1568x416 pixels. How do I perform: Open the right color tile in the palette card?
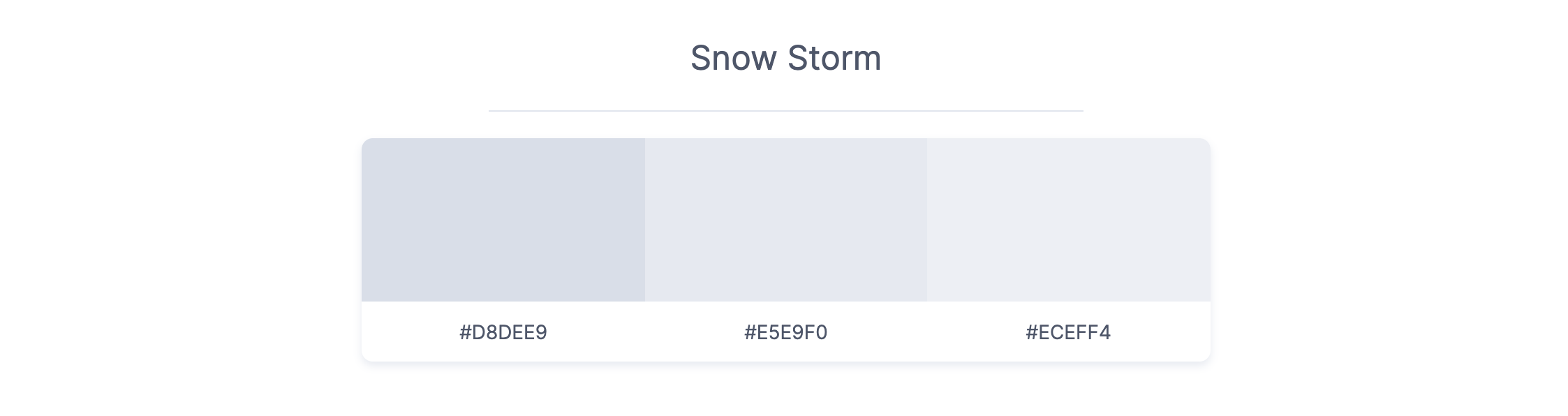click(1068, 220)
